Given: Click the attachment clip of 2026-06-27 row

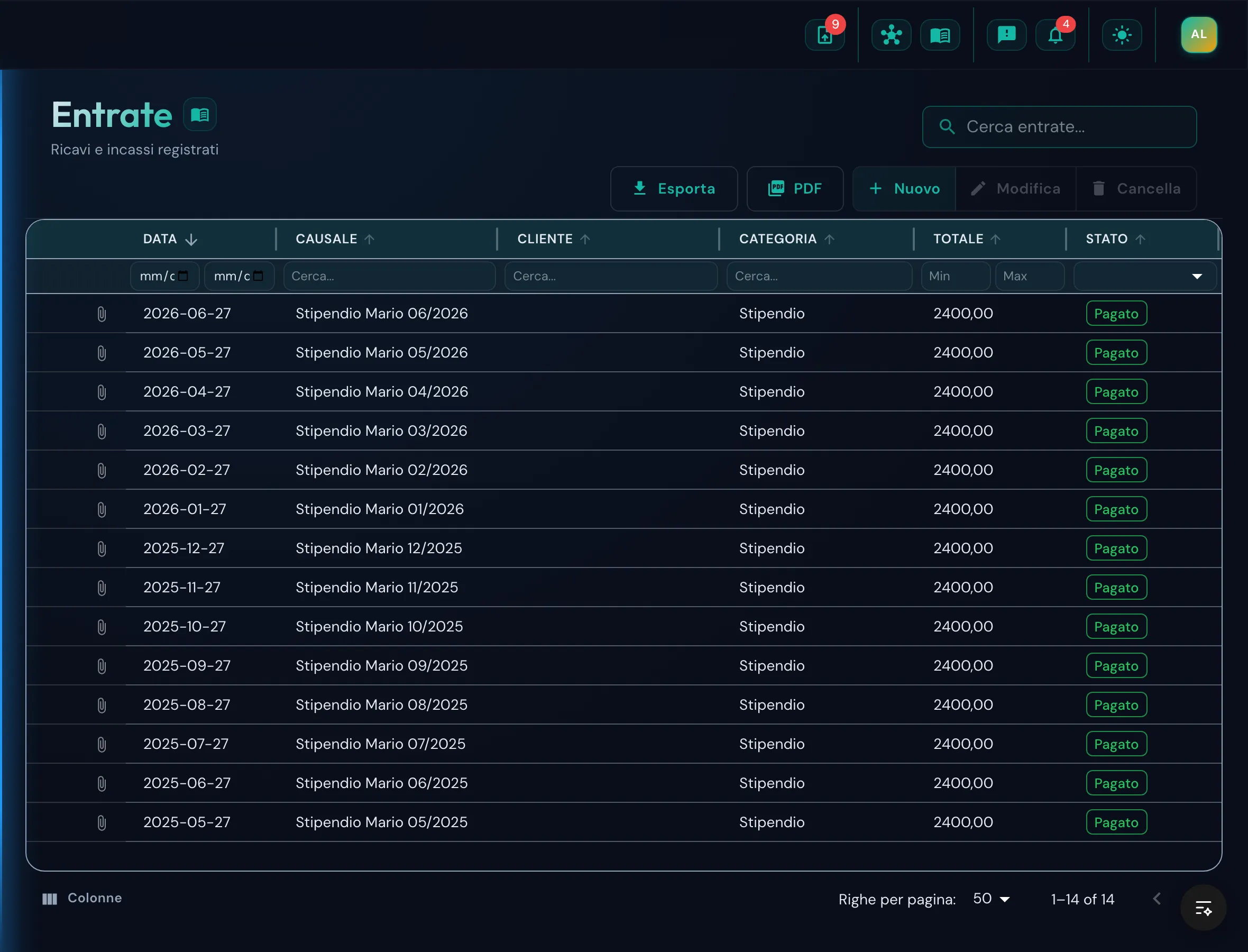Looking at the screenshot, I should click(102, 314).
